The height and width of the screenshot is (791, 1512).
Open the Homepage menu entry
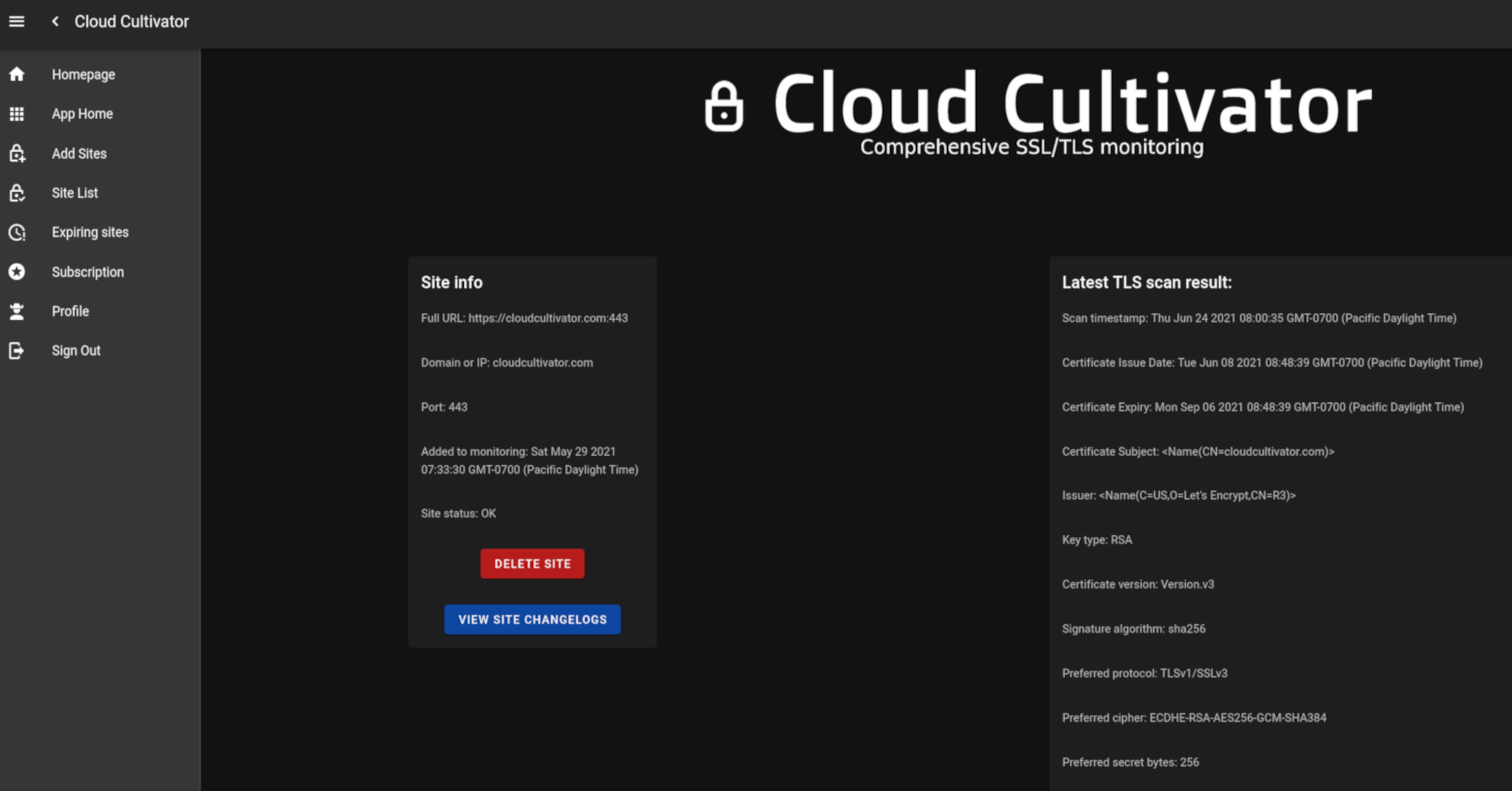(x=83, y=74)
